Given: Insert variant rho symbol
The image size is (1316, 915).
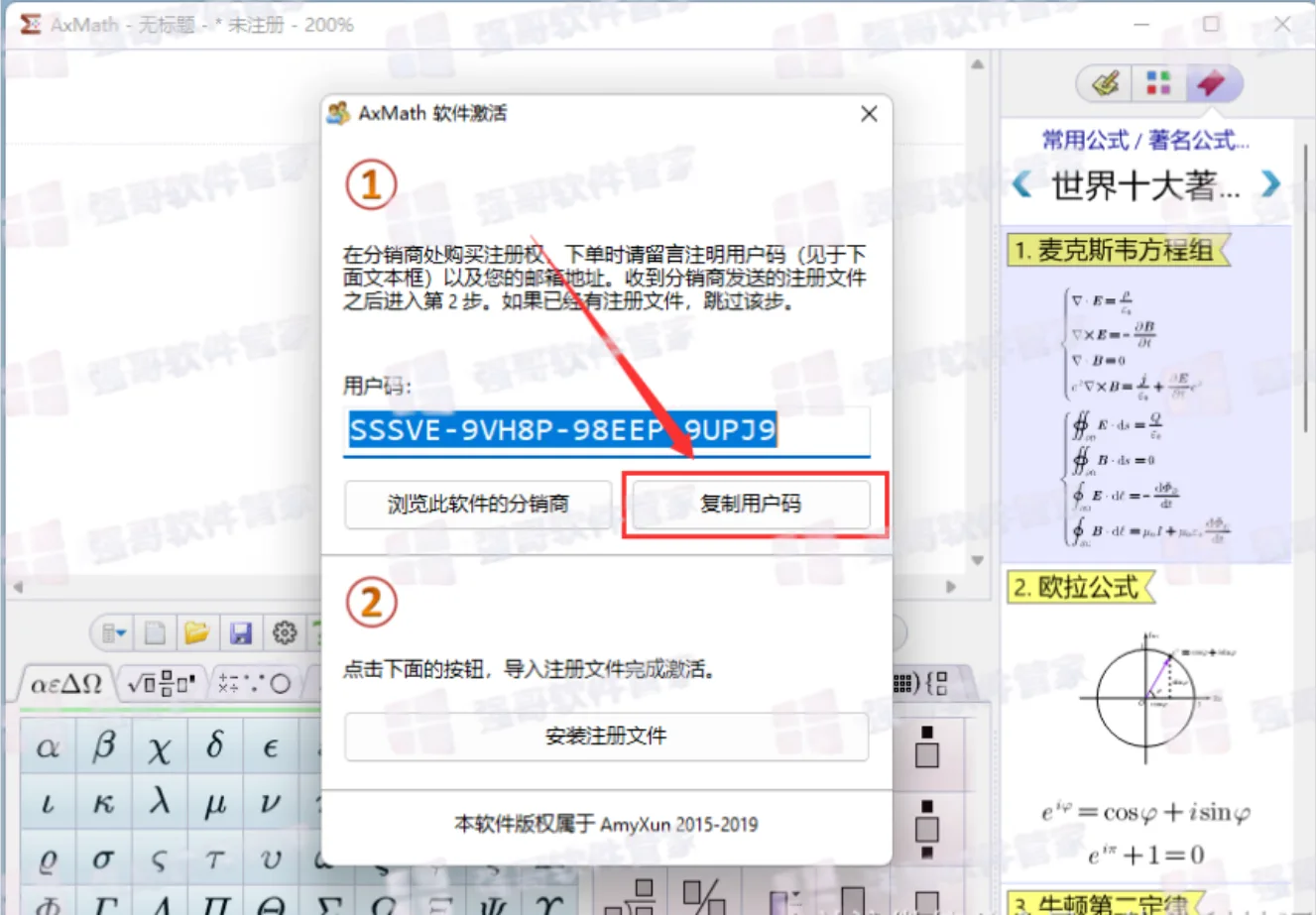Looking at the screenshot, I should [48, 859].
